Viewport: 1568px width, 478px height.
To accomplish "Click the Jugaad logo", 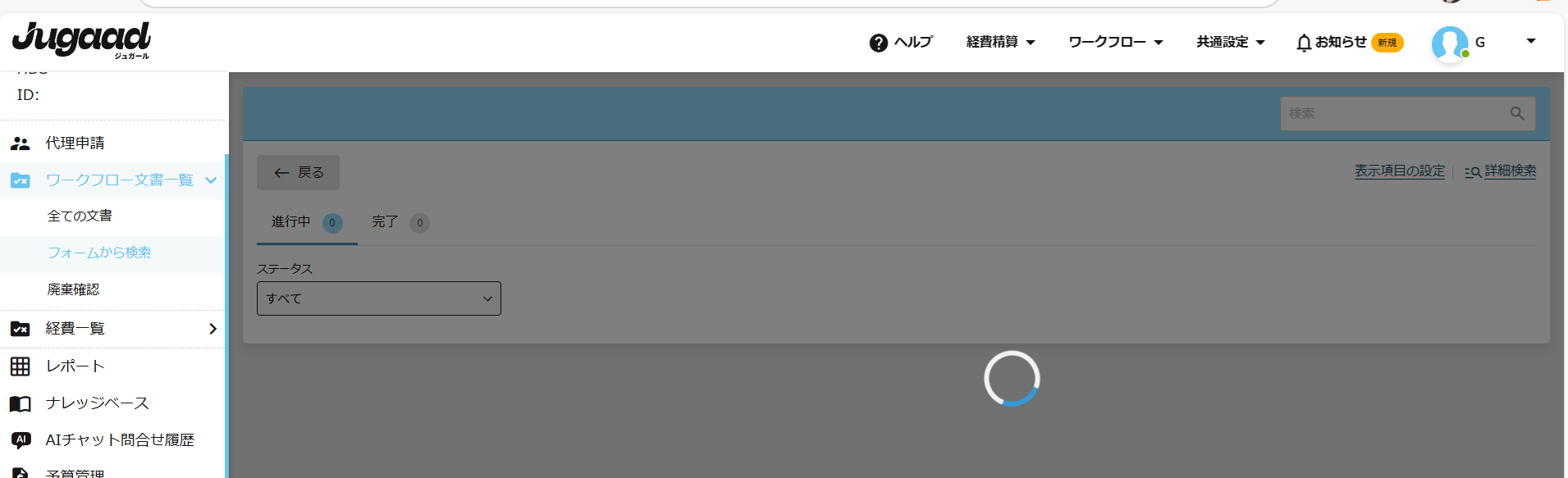I will coord(81,40).
